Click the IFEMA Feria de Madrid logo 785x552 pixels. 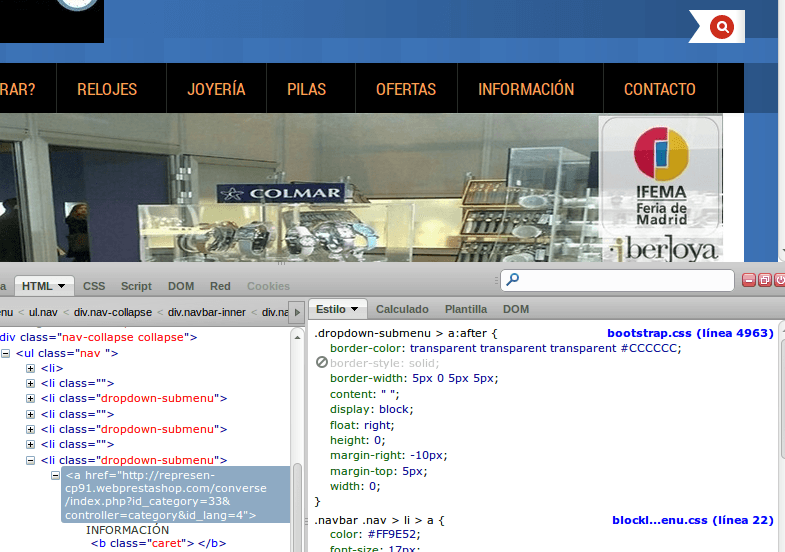(x=661, y=175)
